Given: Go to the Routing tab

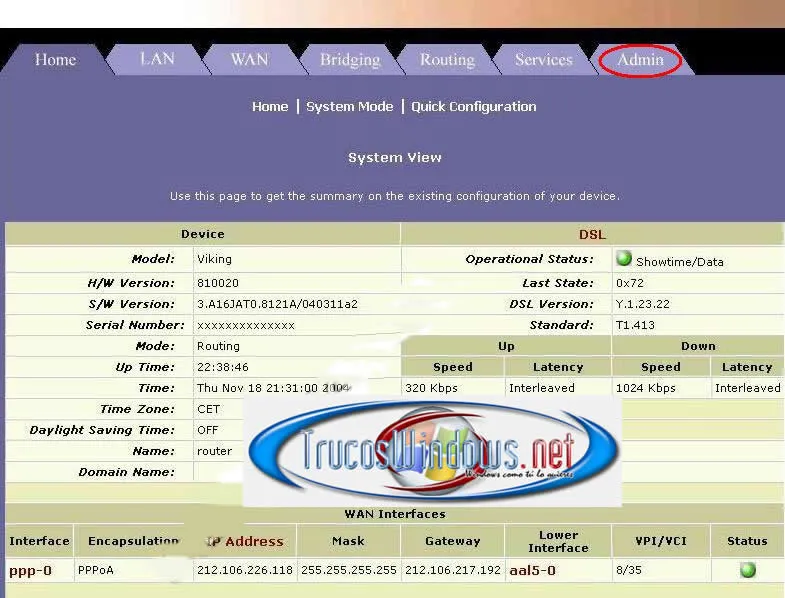Looking at the screenshot, I should 447,59.
